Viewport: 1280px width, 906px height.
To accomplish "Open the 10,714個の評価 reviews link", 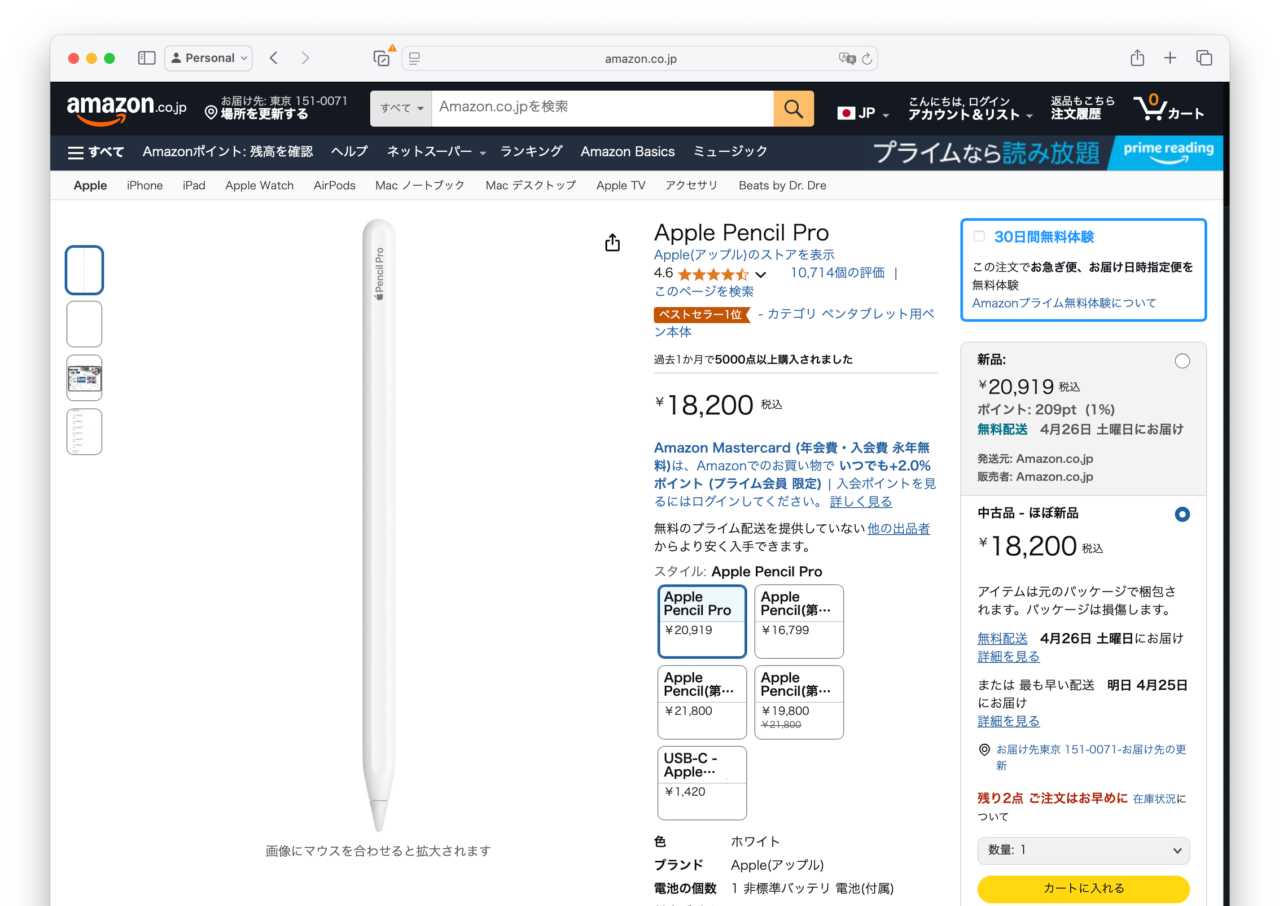I will (837, 273).
